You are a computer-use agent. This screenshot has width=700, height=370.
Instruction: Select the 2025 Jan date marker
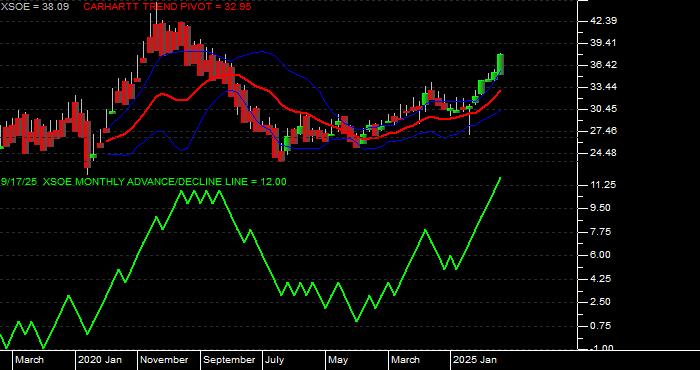tap(475, 360)
